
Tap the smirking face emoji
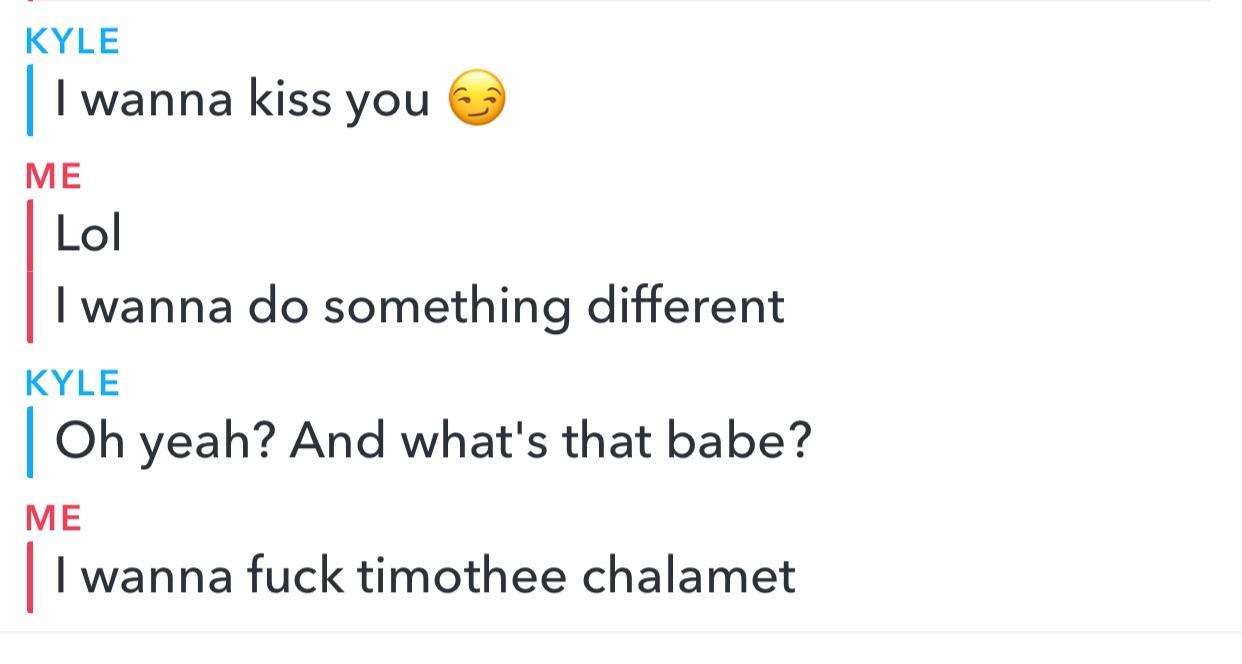coord(477,99)
